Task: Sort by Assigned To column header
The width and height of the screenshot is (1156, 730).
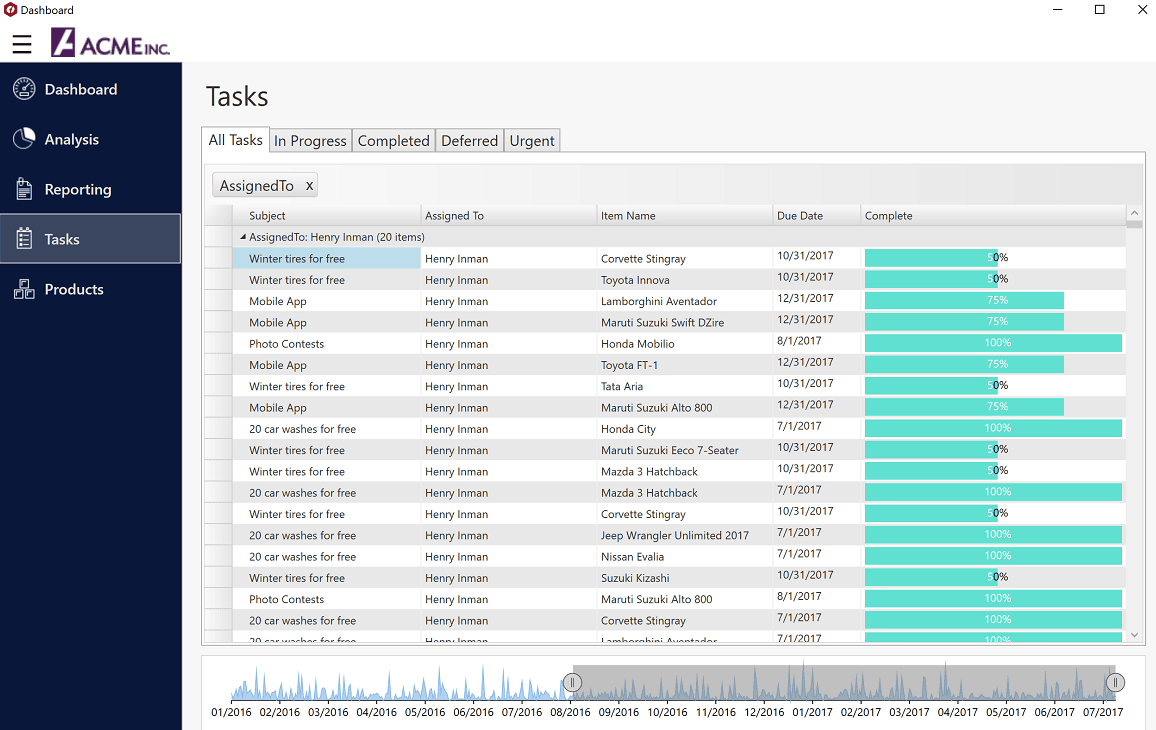Action: coord(509,216)
